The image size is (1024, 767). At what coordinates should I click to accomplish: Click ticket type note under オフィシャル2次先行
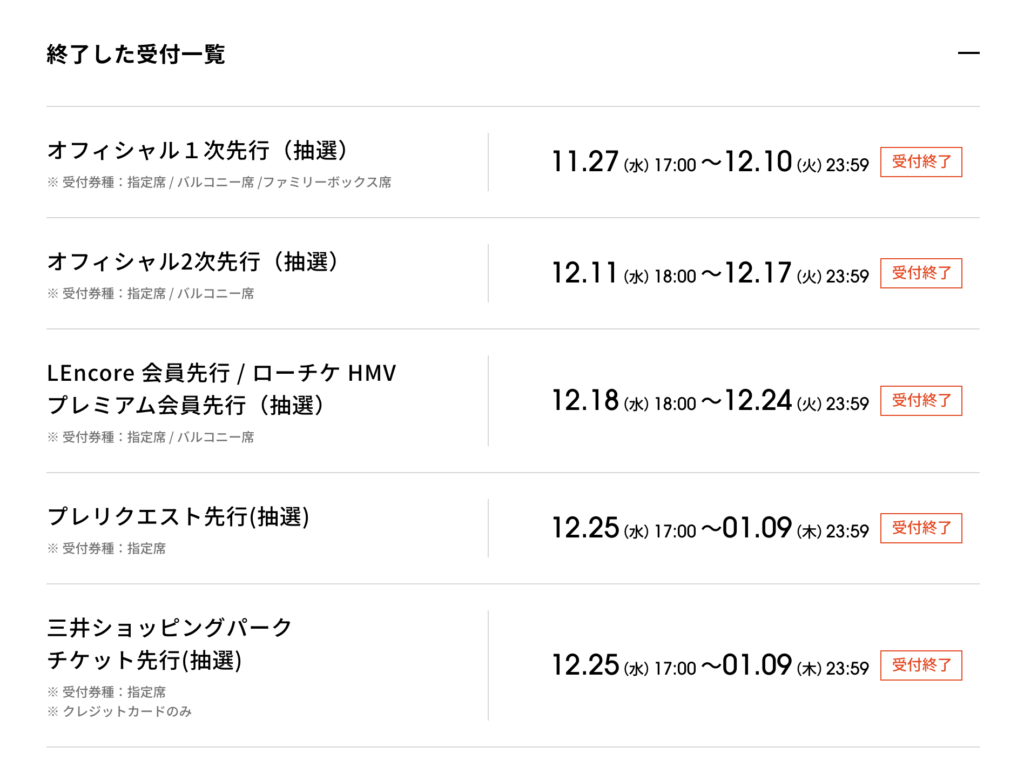pyautogui.click(x=151, y=294)
